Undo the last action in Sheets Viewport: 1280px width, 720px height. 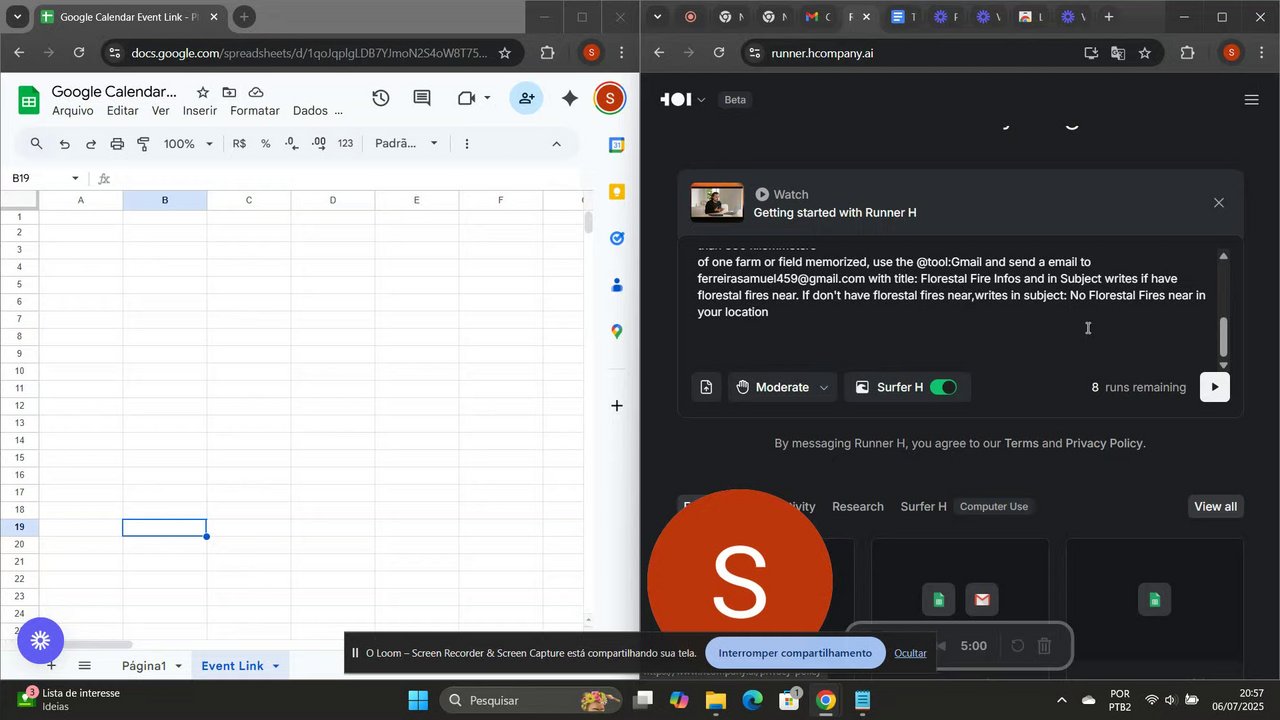coord(65,144)
